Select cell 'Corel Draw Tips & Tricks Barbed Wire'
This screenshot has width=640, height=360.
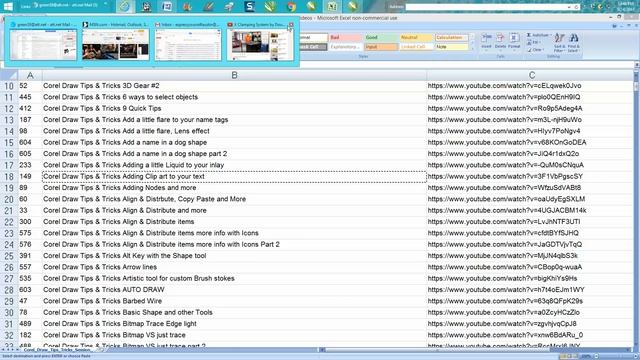point(234,301)
